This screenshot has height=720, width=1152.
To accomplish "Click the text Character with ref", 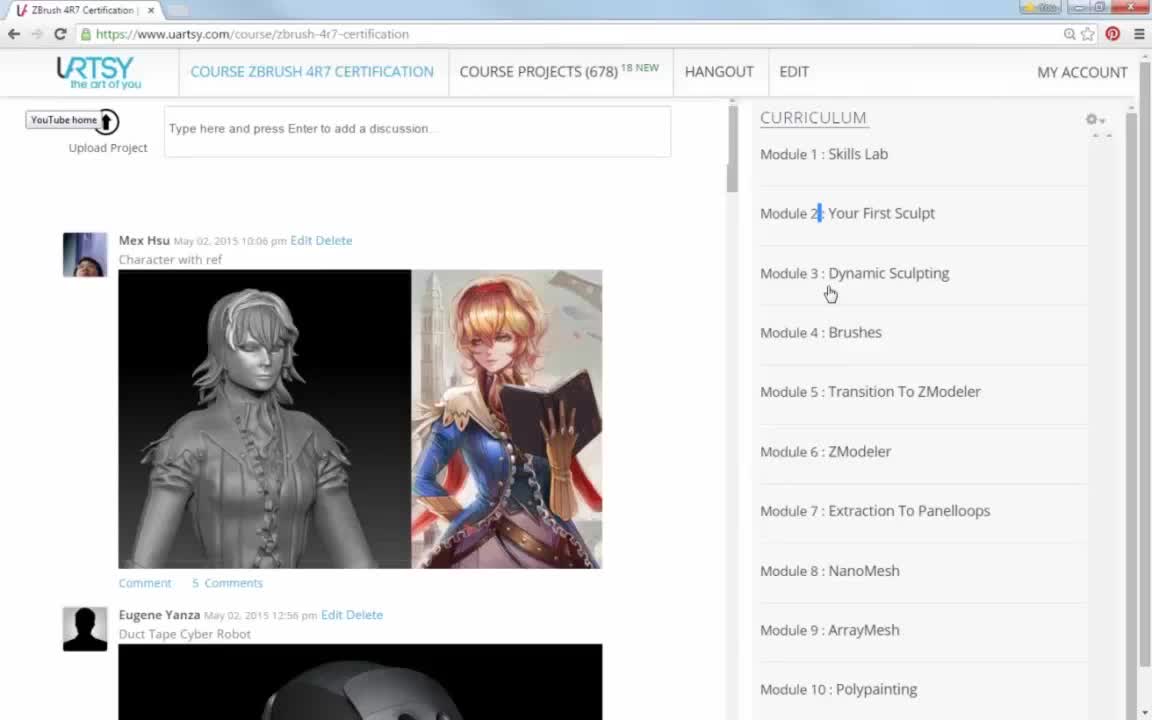I will click(170, 259).
